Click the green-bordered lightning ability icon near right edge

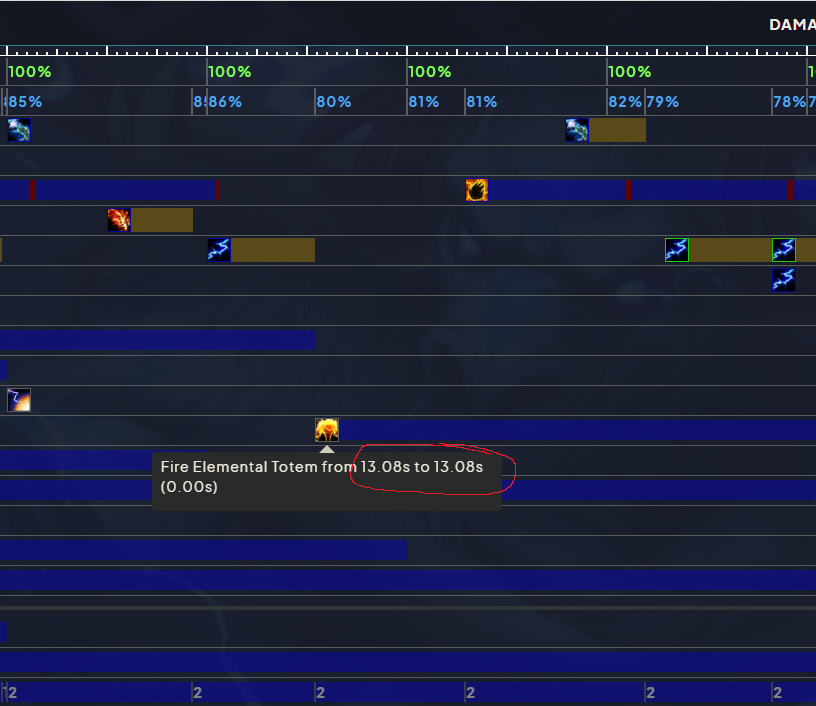[676, 250]
